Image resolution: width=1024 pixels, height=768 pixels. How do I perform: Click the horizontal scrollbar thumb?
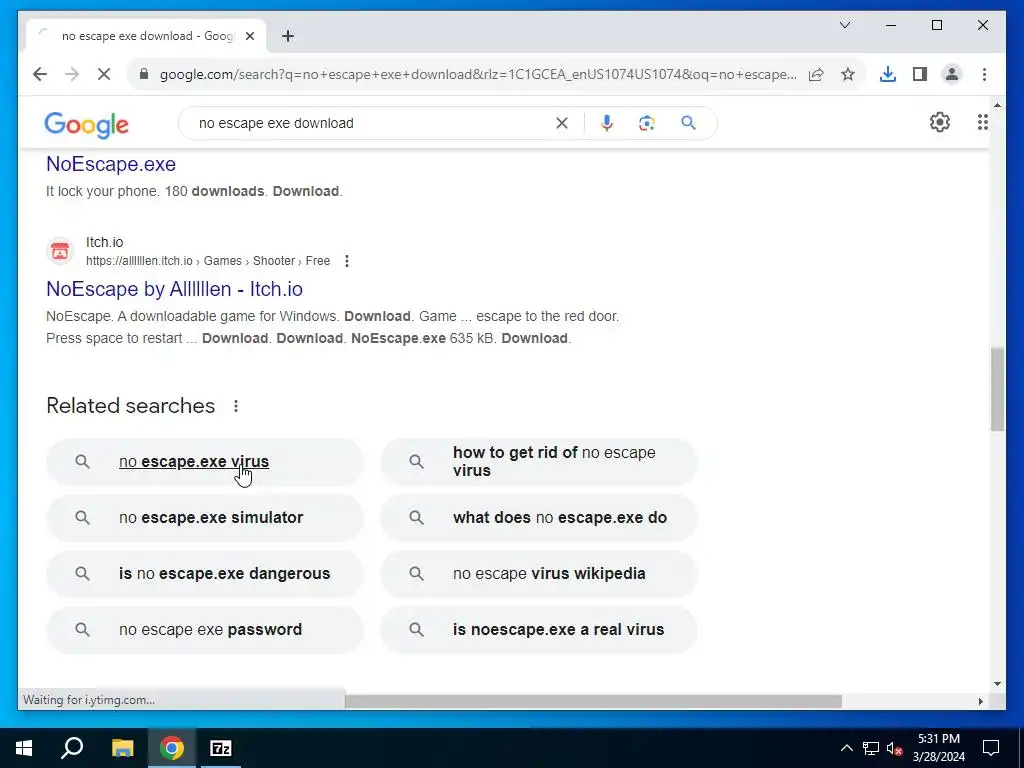pyautogui.click(x=593, y=701)
